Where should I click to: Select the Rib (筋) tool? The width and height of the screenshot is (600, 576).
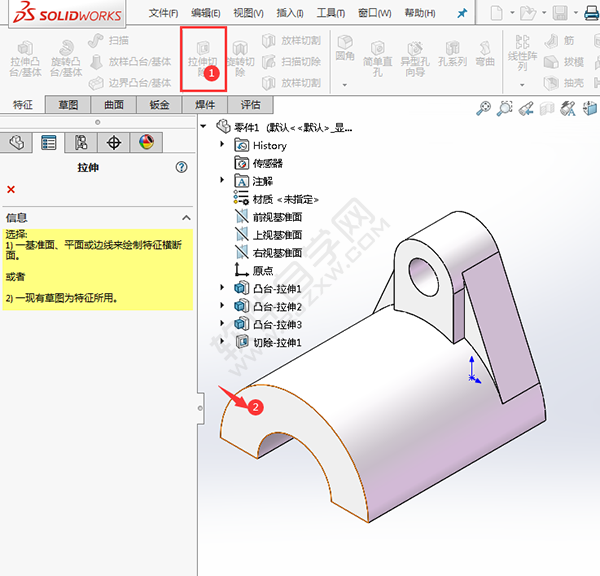(x=559, y=40)
